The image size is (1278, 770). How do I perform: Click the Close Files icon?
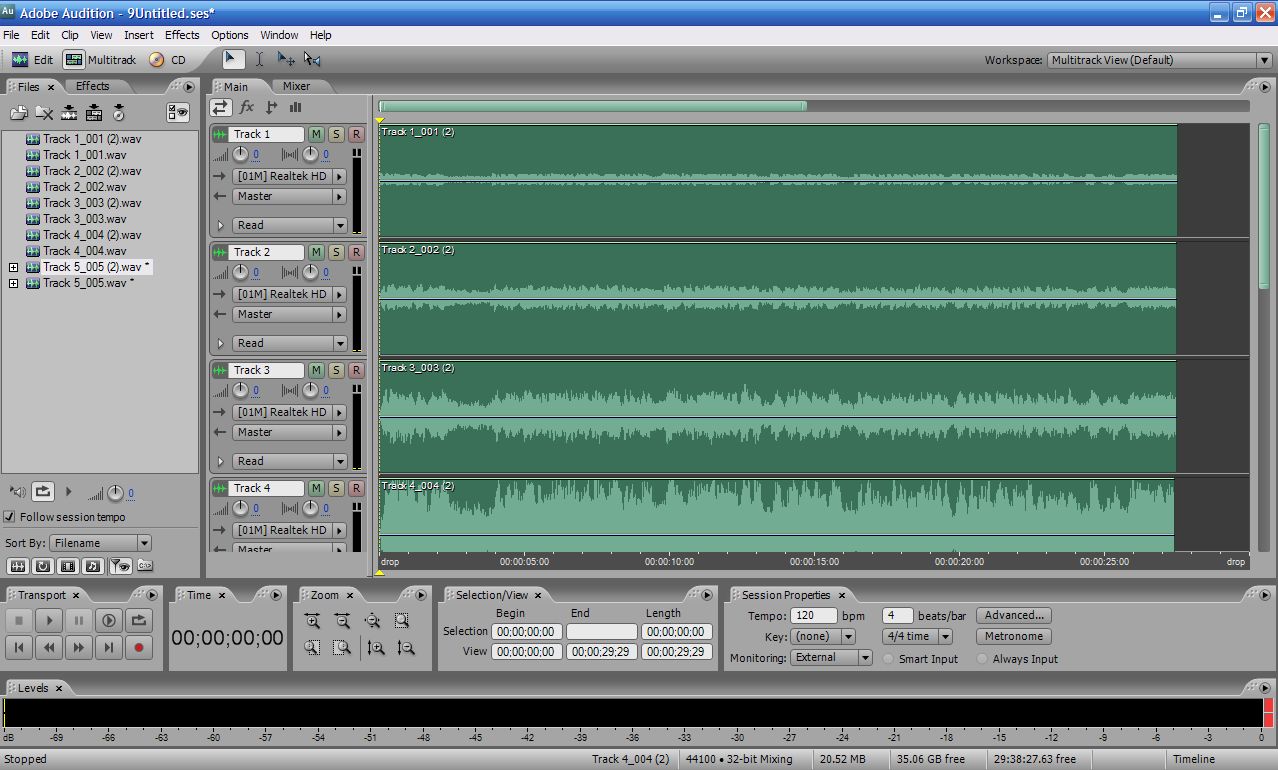click(x=44, y=113)
